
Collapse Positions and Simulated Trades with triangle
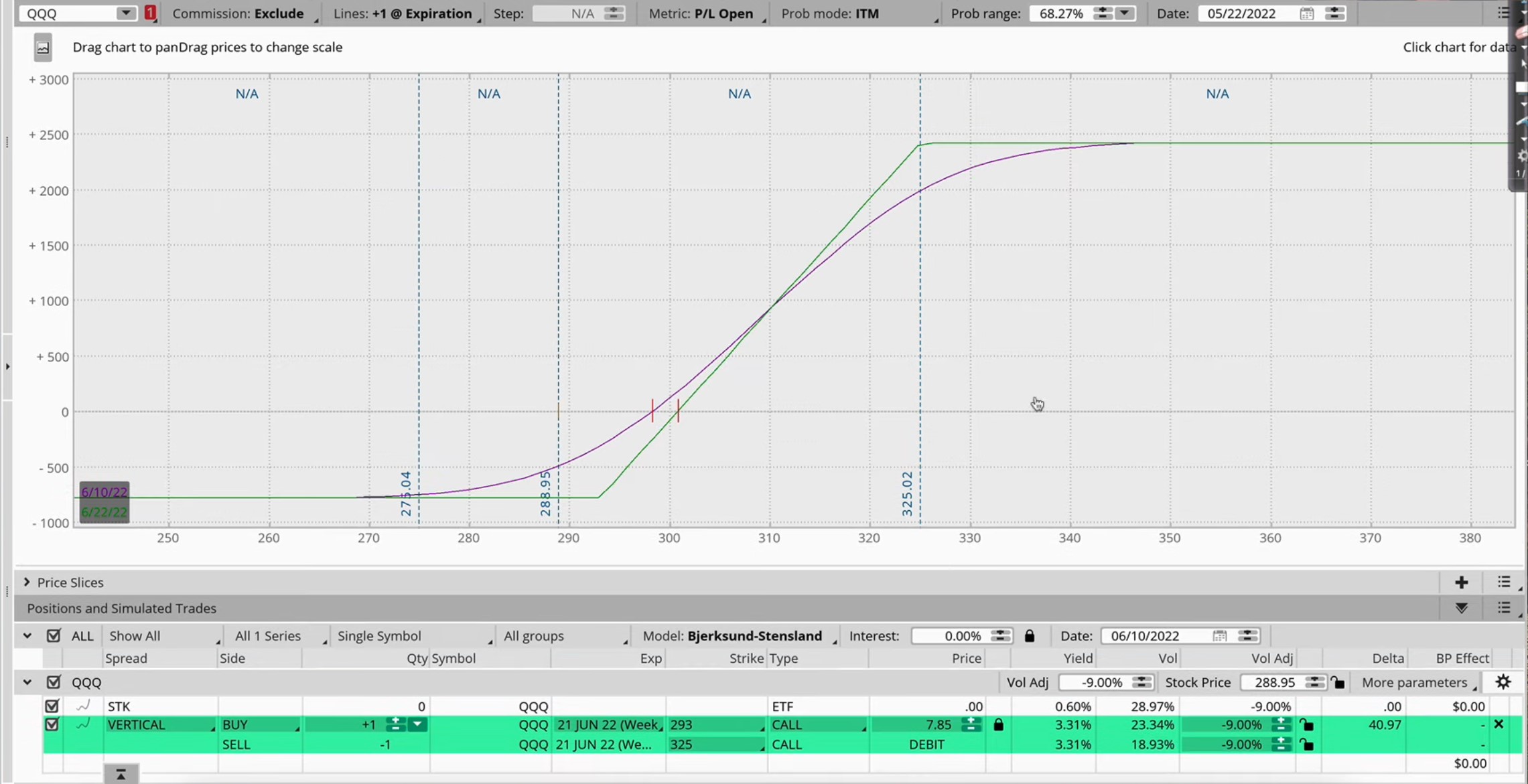pos(1461,608)
